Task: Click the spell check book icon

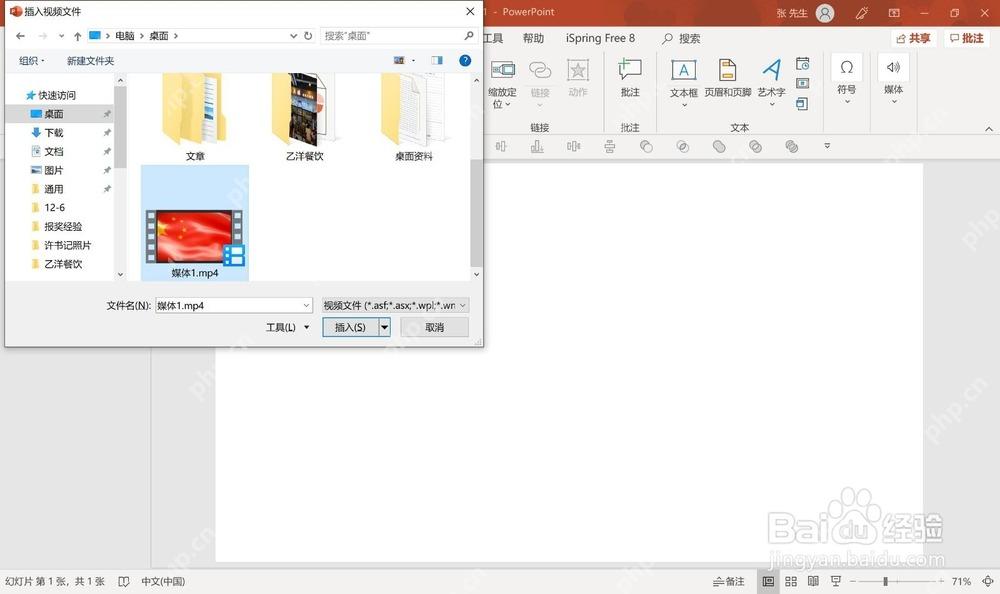Action: (124, 581)
